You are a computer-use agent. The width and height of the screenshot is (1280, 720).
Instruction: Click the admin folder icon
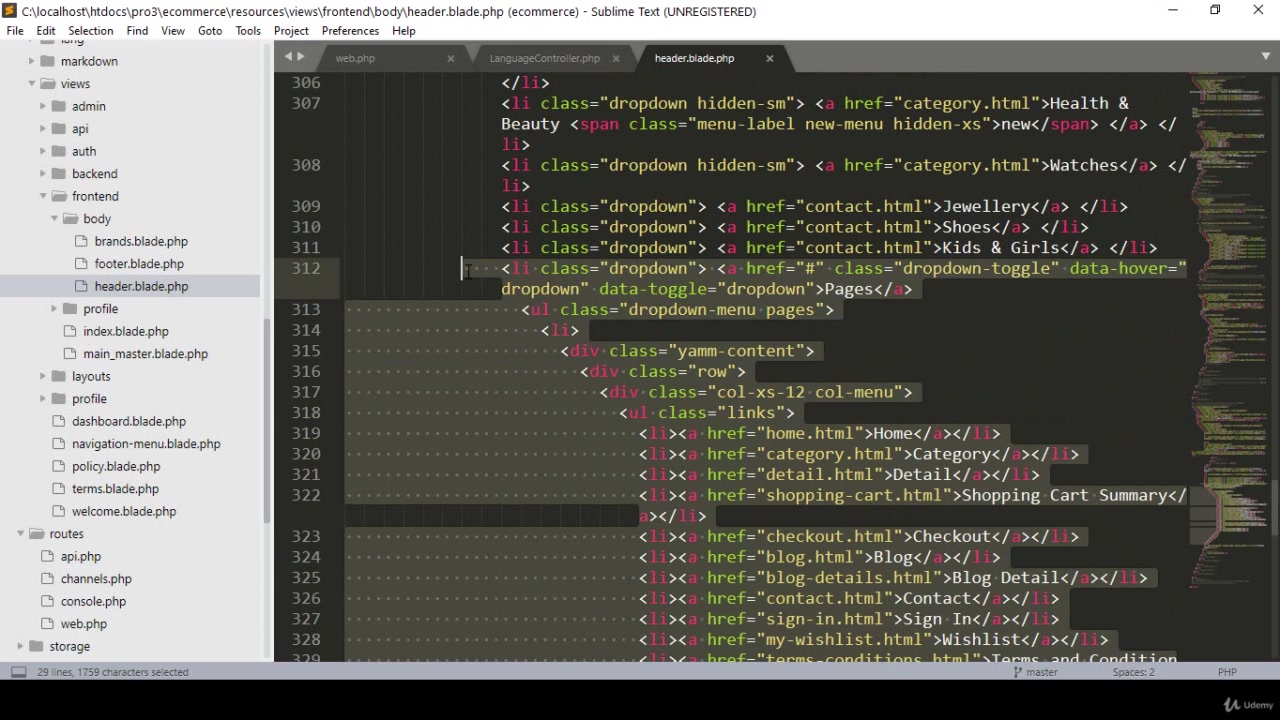(x=58, y=106)
